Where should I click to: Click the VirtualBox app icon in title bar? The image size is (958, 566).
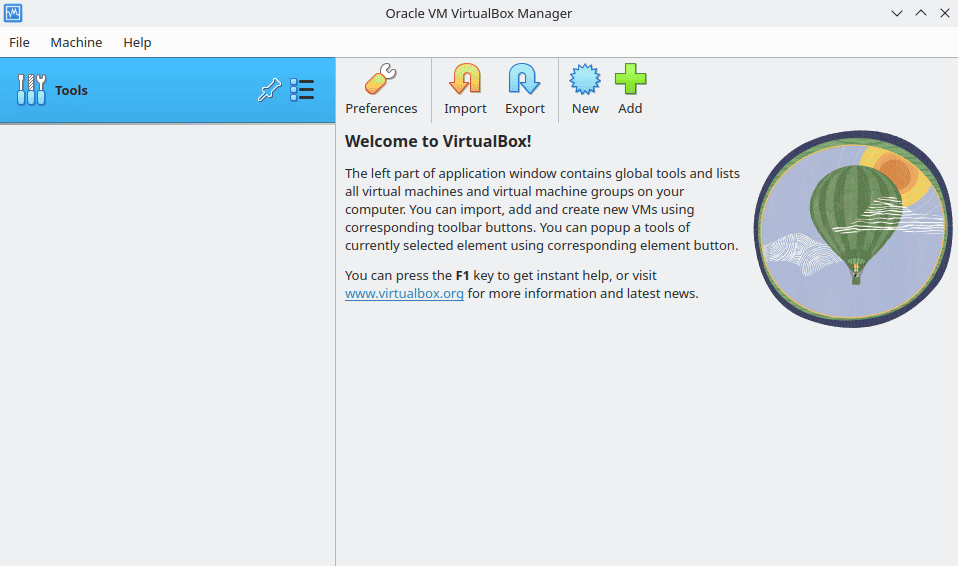13,13
